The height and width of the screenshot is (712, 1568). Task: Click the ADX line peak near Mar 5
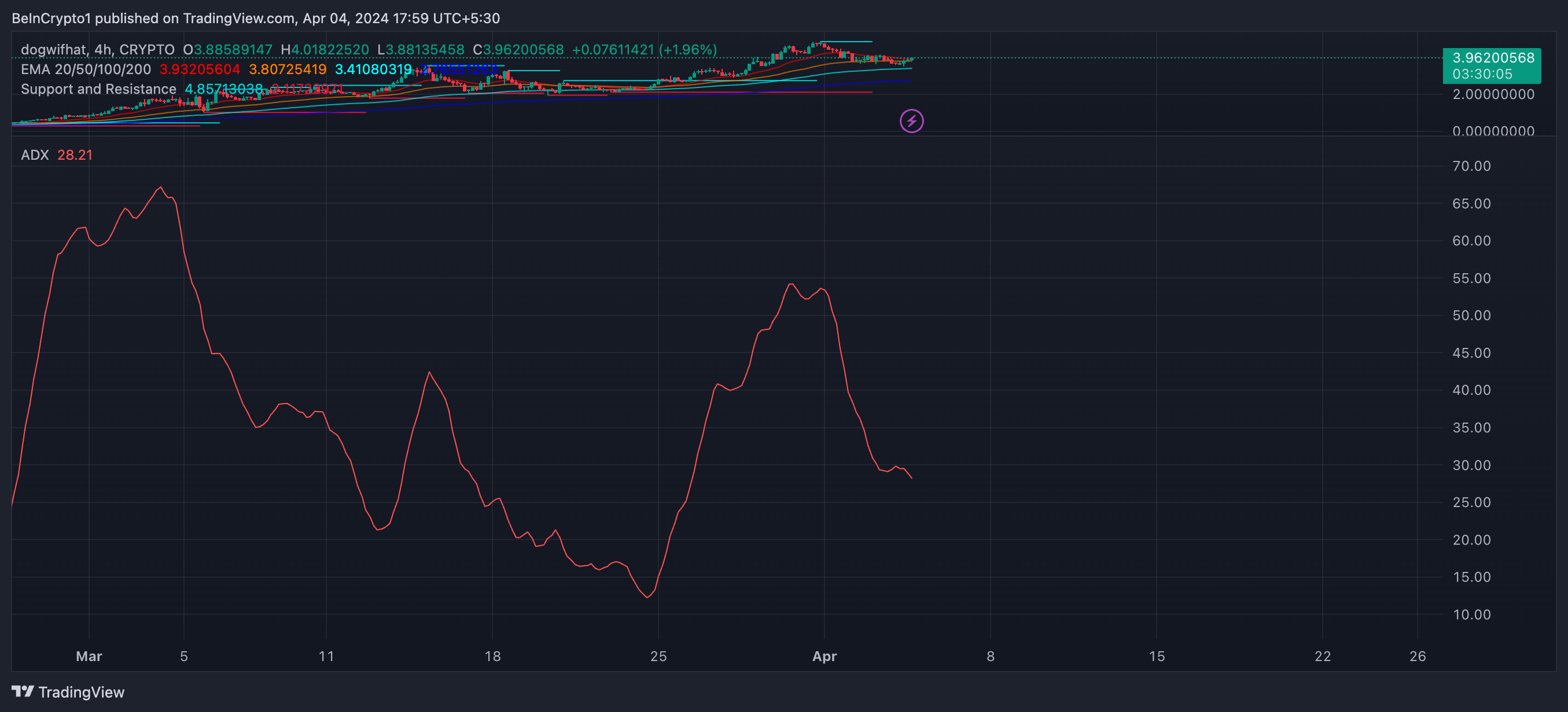pyautogui.click(x=161, y=188)
